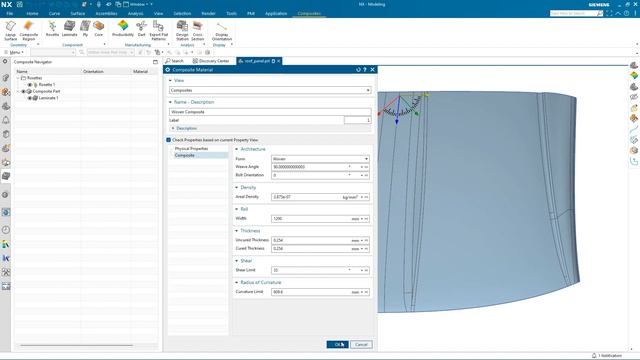The height and width of the screenshot is (360, 640).
Task: Collapse the Name - Description section
Action: [170, 102]
